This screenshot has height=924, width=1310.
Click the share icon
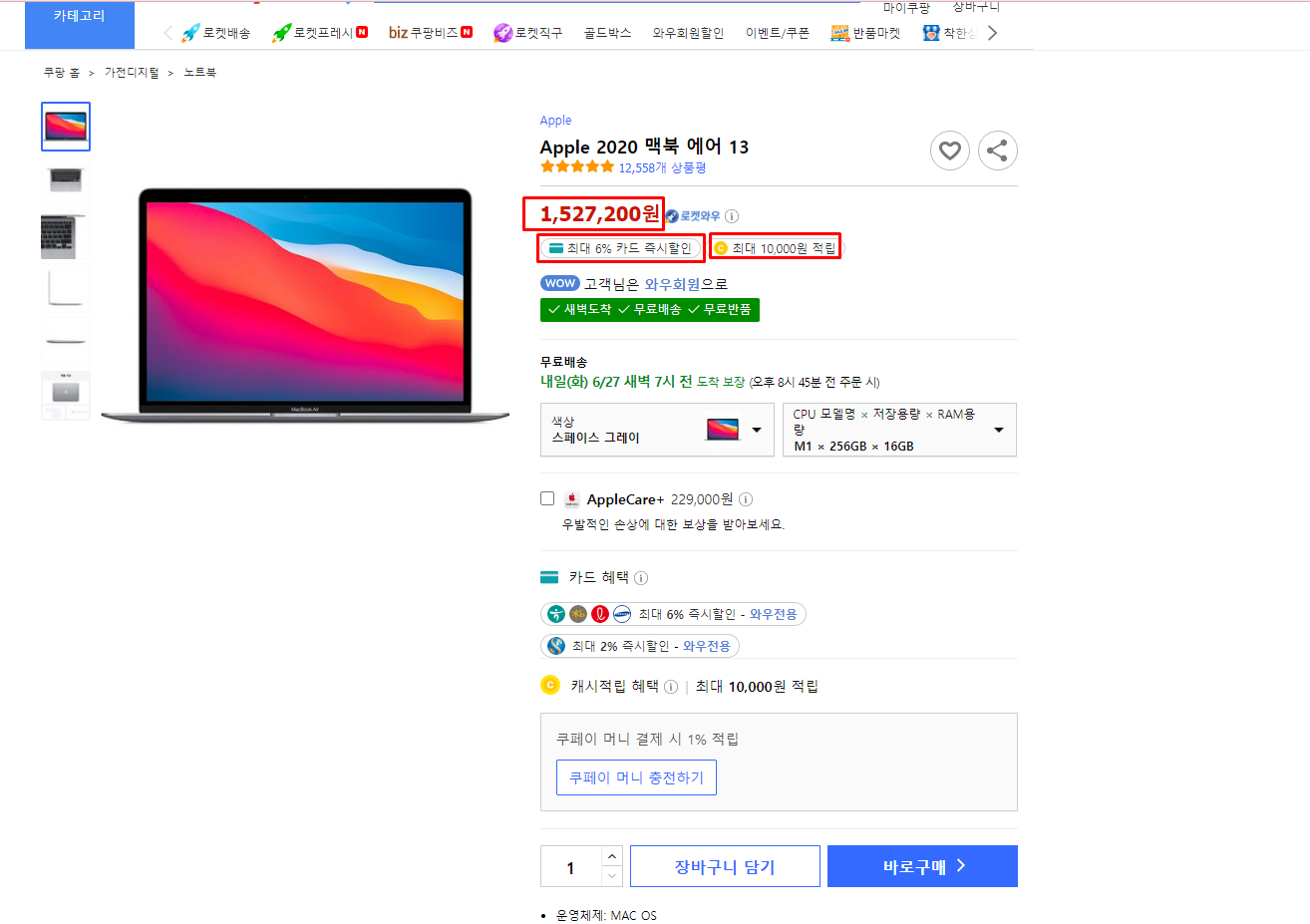[998, 151]
